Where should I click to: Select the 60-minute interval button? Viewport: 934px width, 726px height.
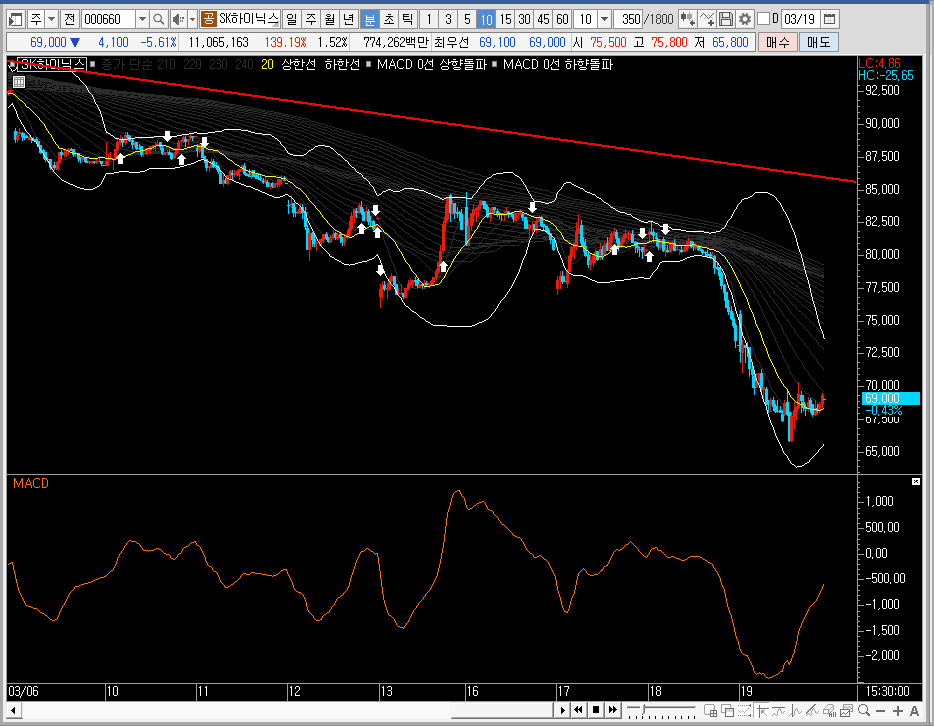pyautogui.click(x=562, y=20)
